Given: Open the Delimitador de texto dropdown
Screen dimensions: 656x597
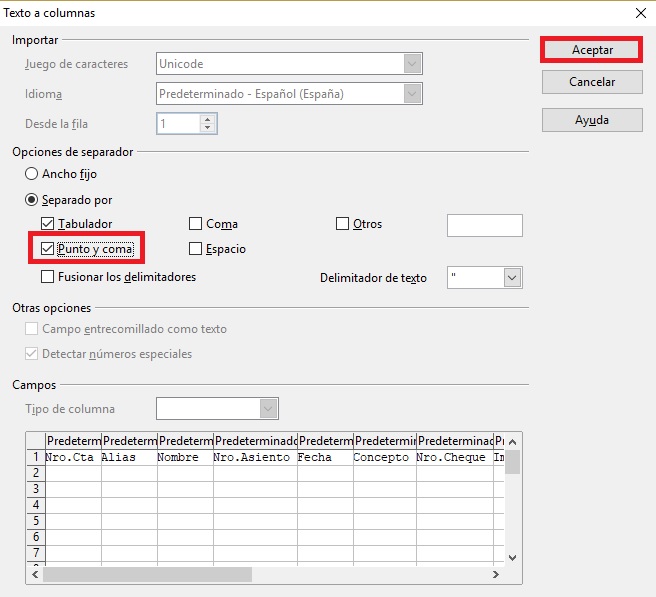Looking at the screenshot, I should click(512, 278).
